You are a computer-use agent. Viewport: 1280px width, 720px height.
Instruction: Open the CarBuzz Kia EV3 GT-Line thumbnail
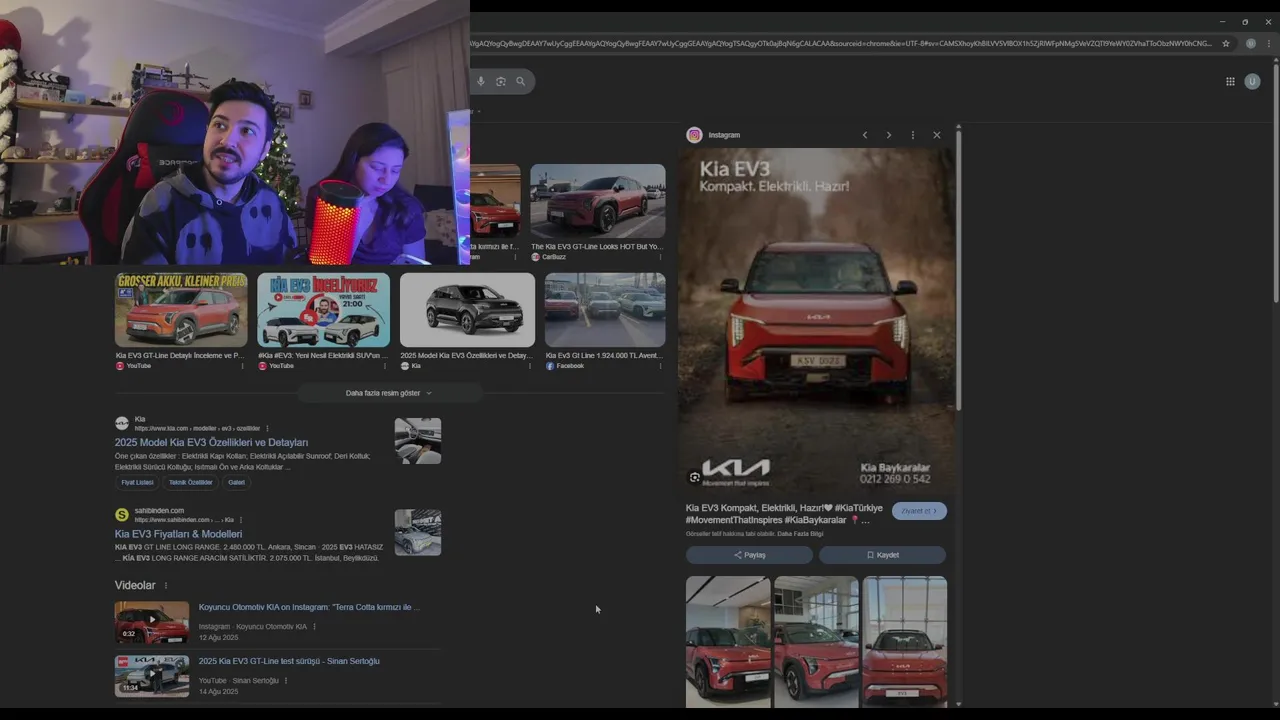(x=598, y=201)
